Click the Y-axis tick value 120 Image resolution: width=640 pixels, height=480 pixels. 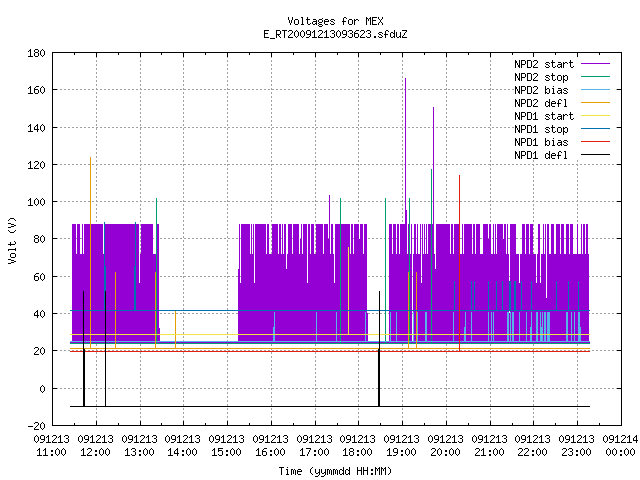point(36,165)
